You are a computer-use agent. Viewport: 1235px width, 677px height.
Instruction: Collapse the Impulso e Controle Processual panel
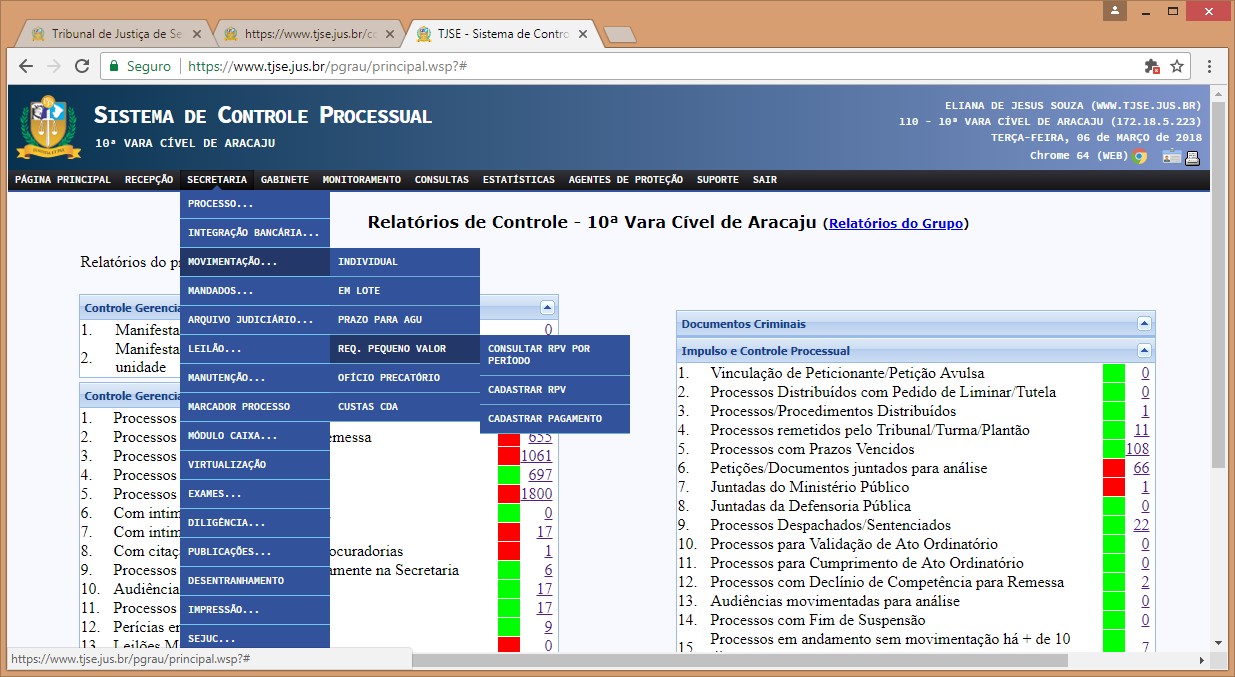click(1143, 351)
